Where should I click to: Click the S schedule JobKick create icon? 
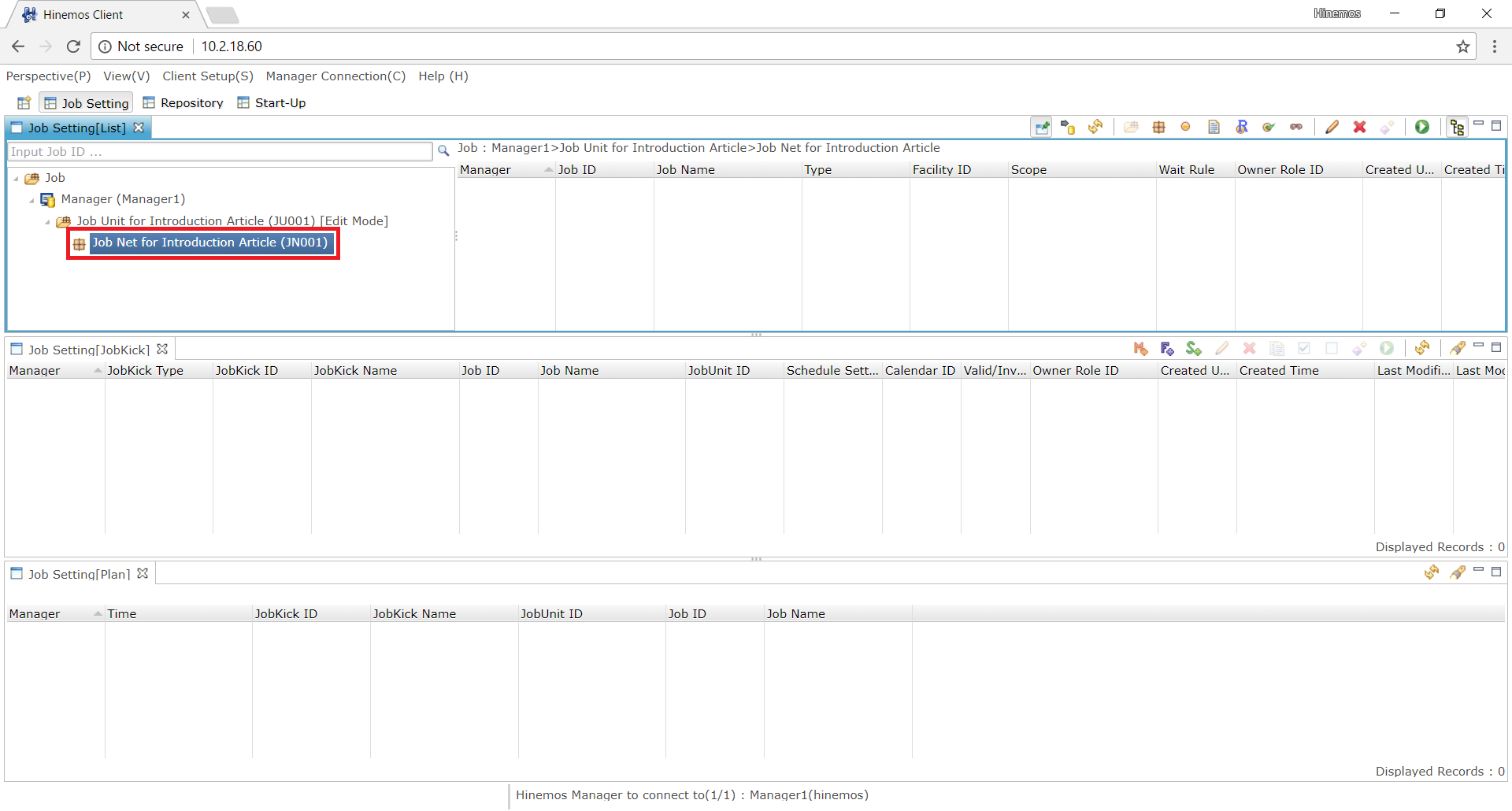click(1194, 348)
